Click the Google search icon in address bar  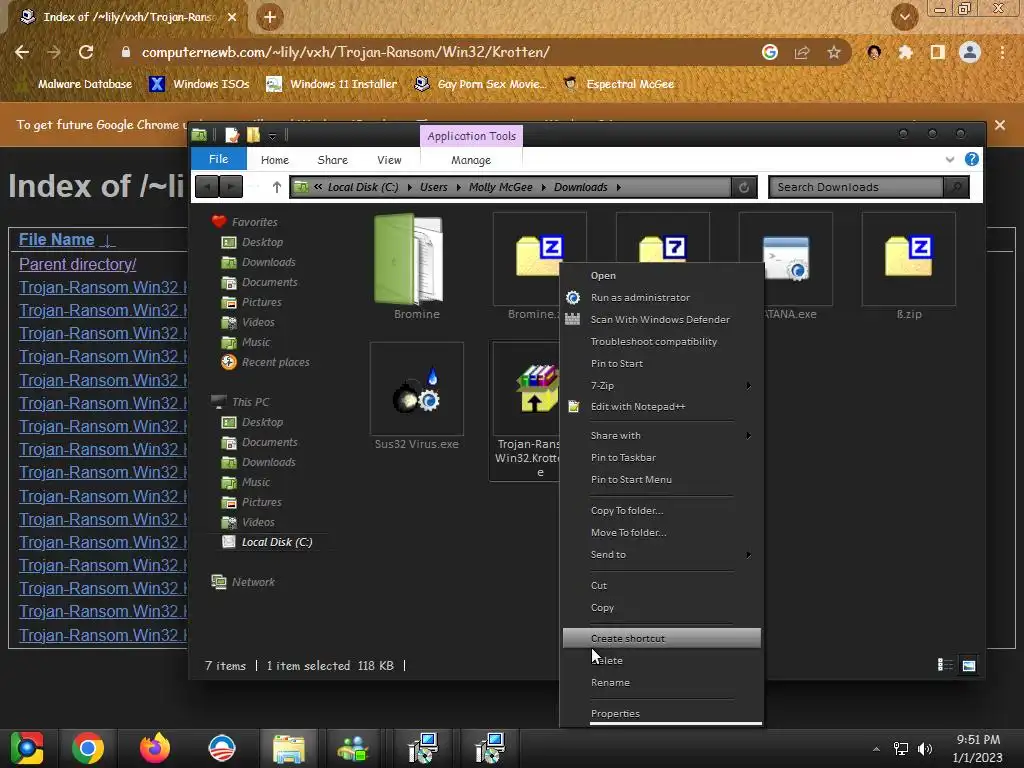770,52
